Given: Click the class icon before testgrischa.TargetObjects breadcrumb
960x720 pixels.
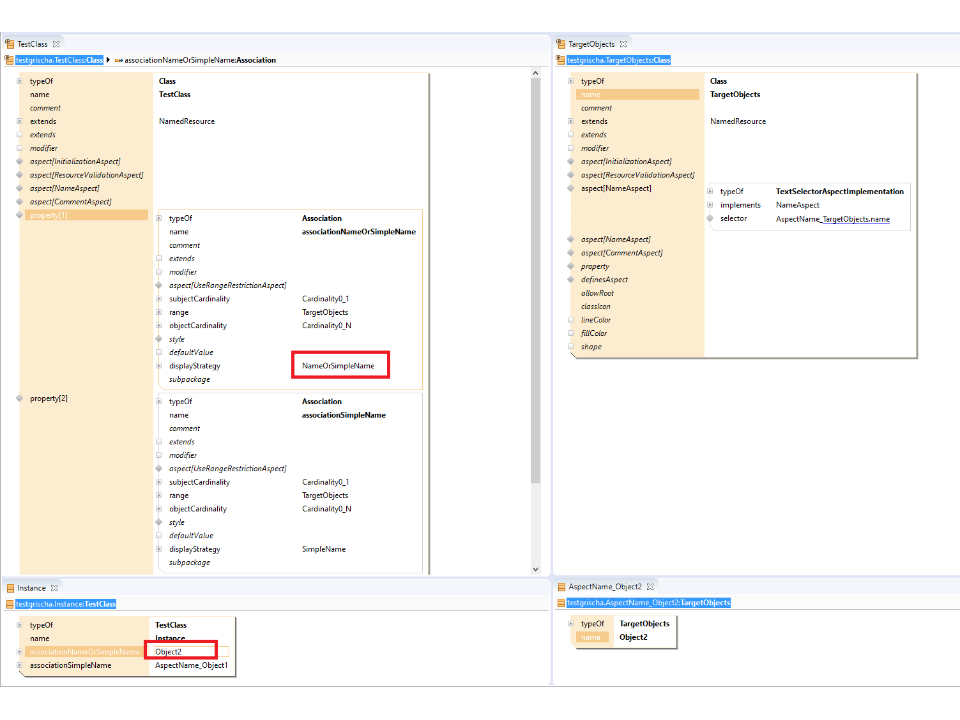Looking at the screenshot, I should pyautogui.click(x=561, y=60).
